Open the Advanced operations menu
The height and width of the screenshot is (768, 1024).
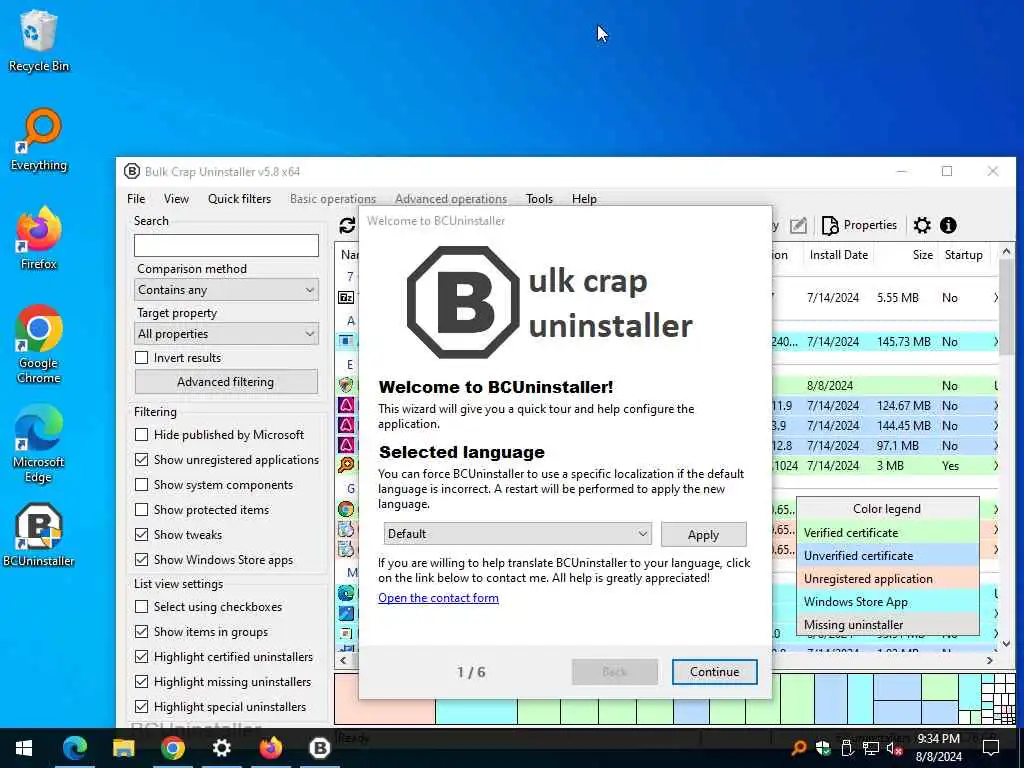coord(451,199)
